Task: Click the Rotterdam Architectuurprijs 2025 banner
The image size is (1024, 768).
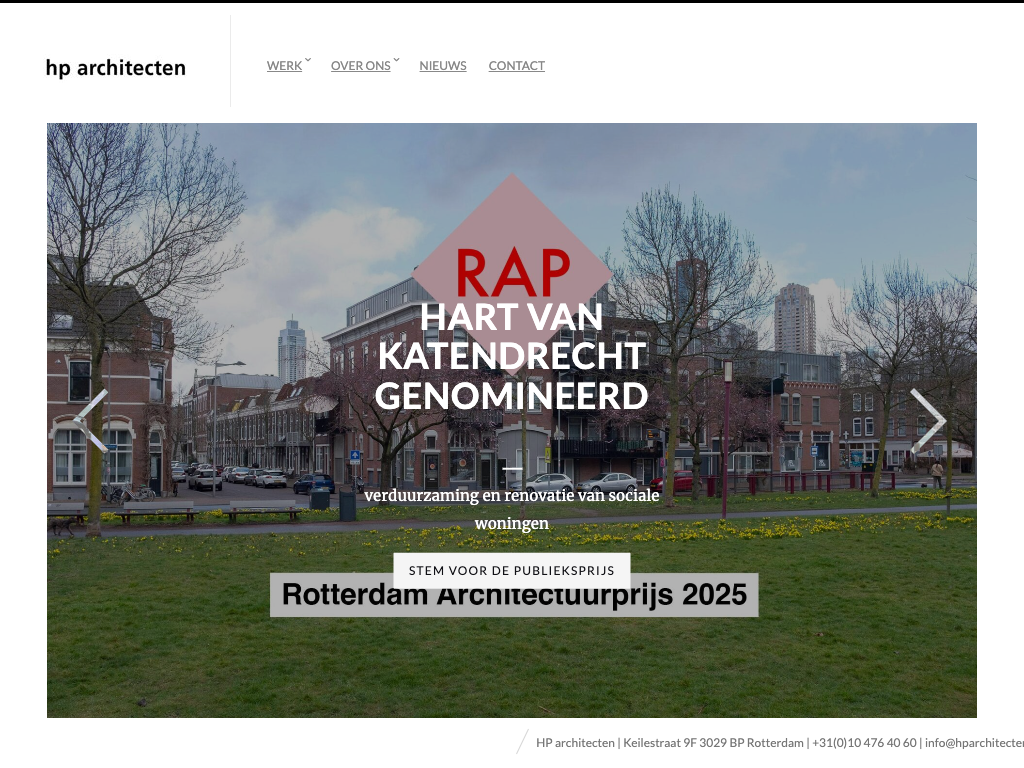Action: [514, 595]
